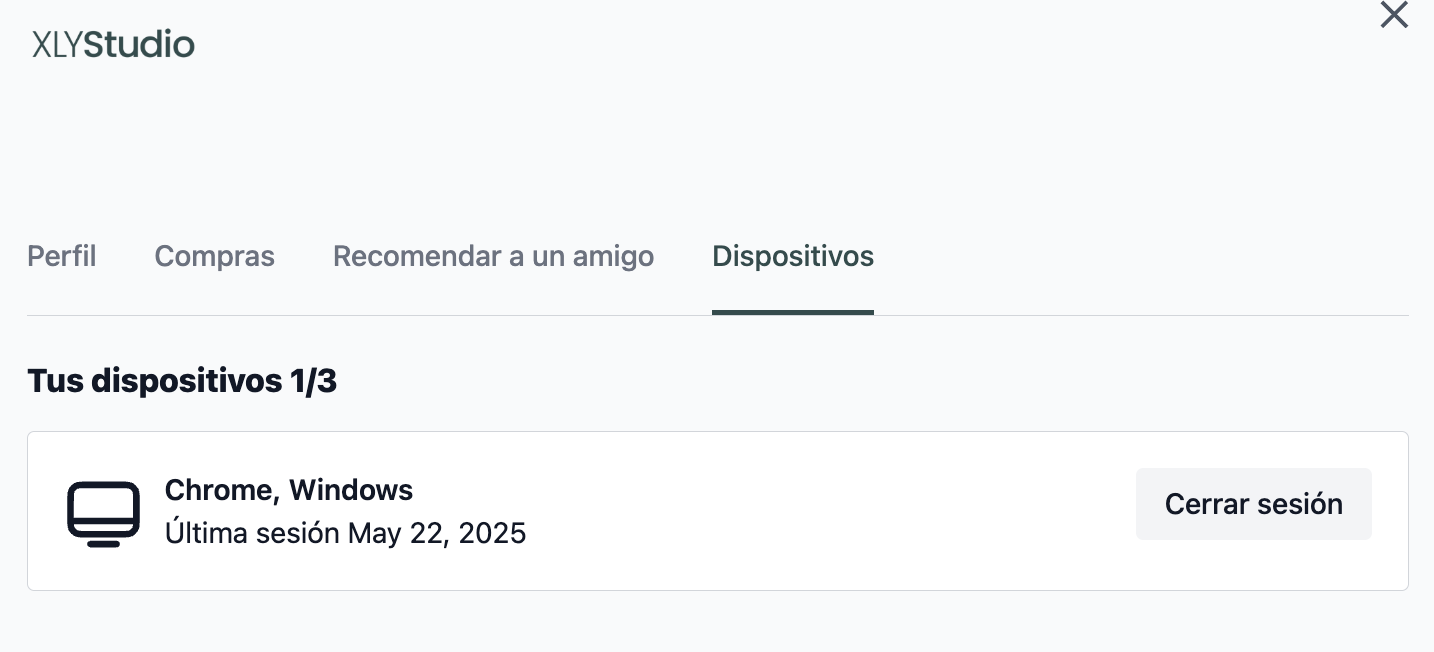This screenshot has height=652, width=1434.
Task: Select the Dispositivos tab
Action: [x=792, y=256]
